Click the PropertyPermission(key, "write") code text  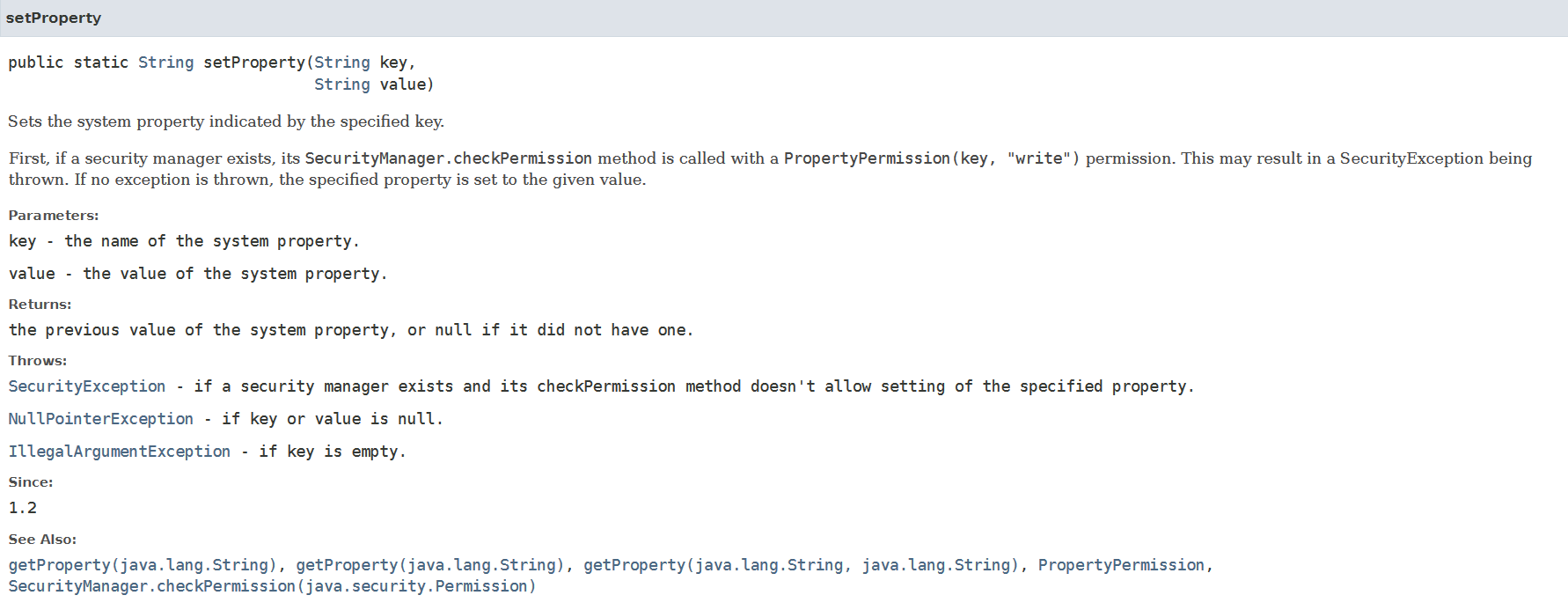pyautogui.click(x=931, y=158)
